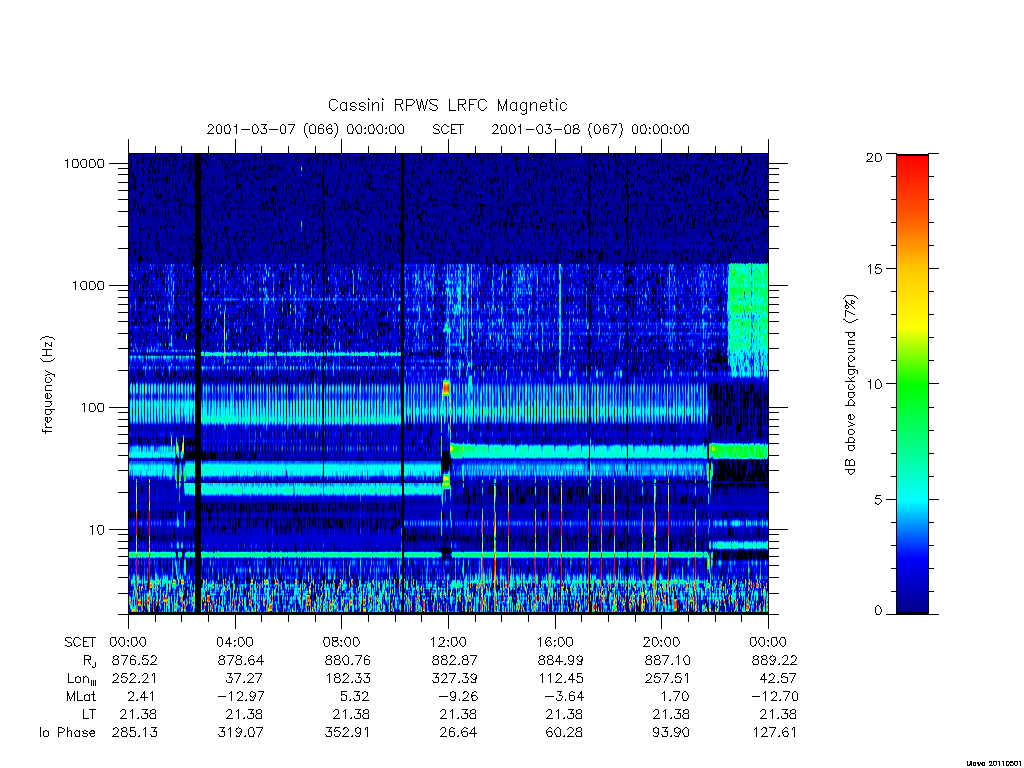Click the 252.21 longitude value
Image resolution: width=1024 pixels, height=768 pixels.
[135, 679]
